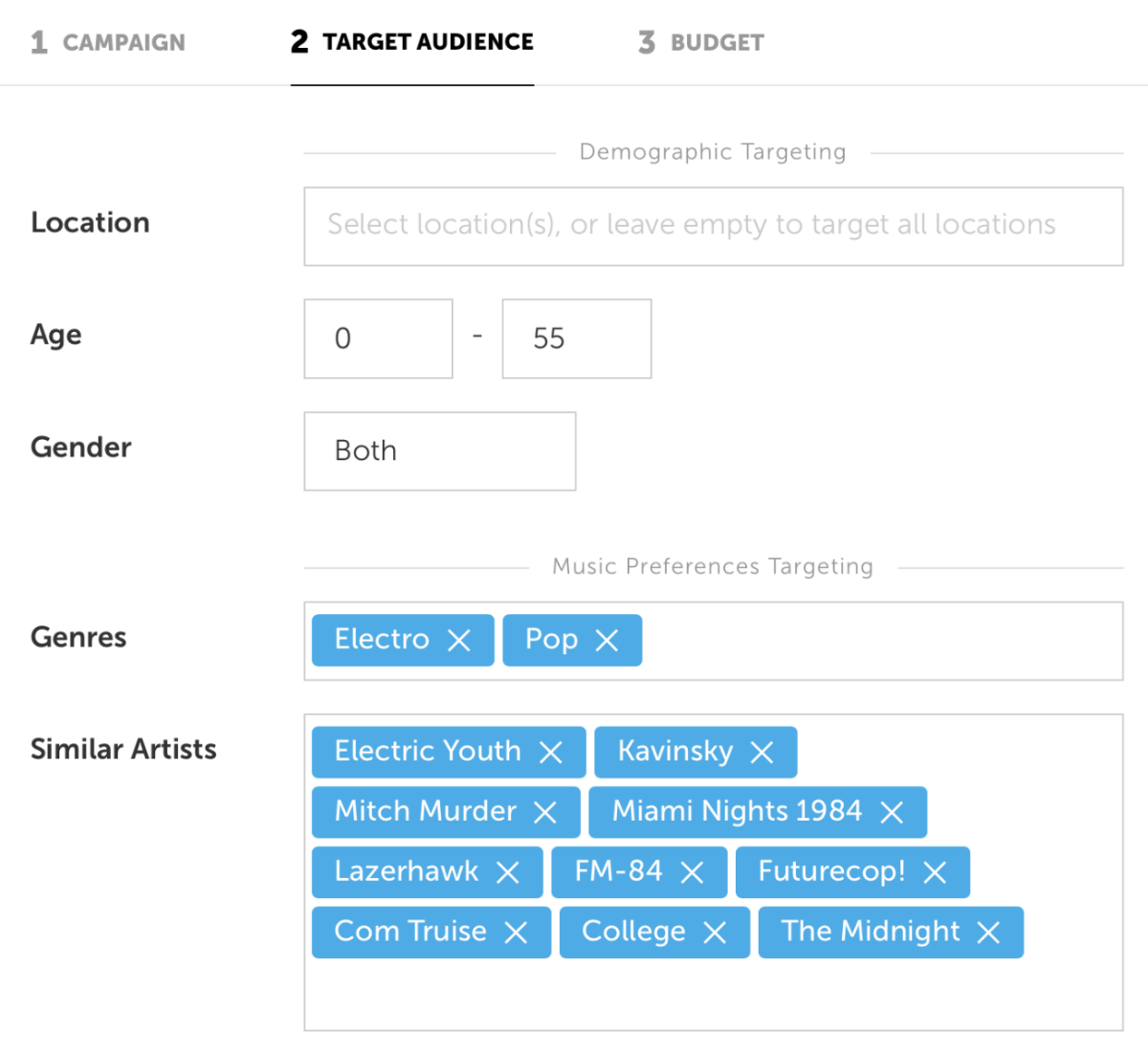Delete The Midnight artist tag
The width and height of the screenshot is (1148, 1055).
coord(988,933)
